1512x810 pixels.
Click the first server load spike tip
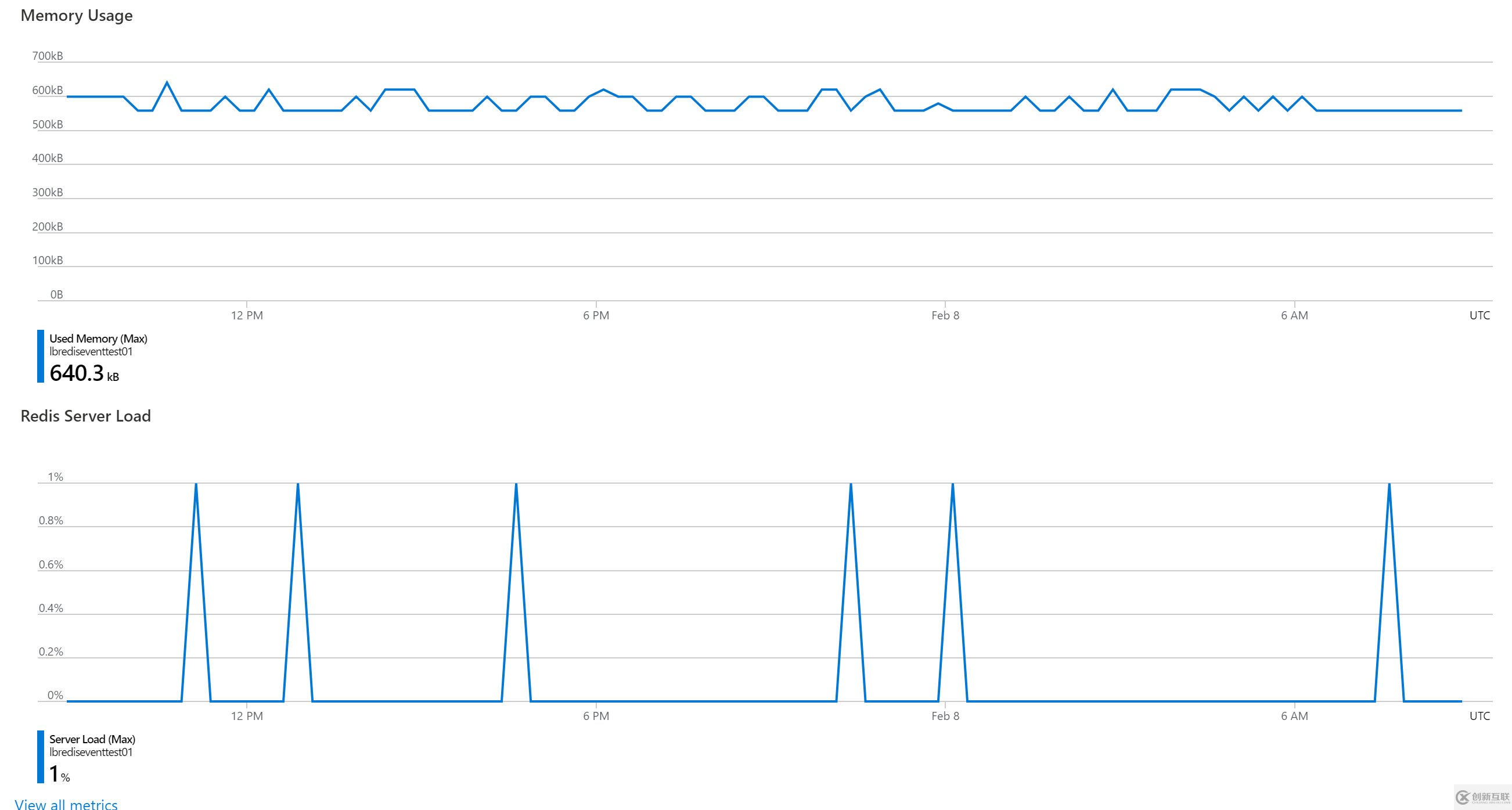[x=196, y=484]
